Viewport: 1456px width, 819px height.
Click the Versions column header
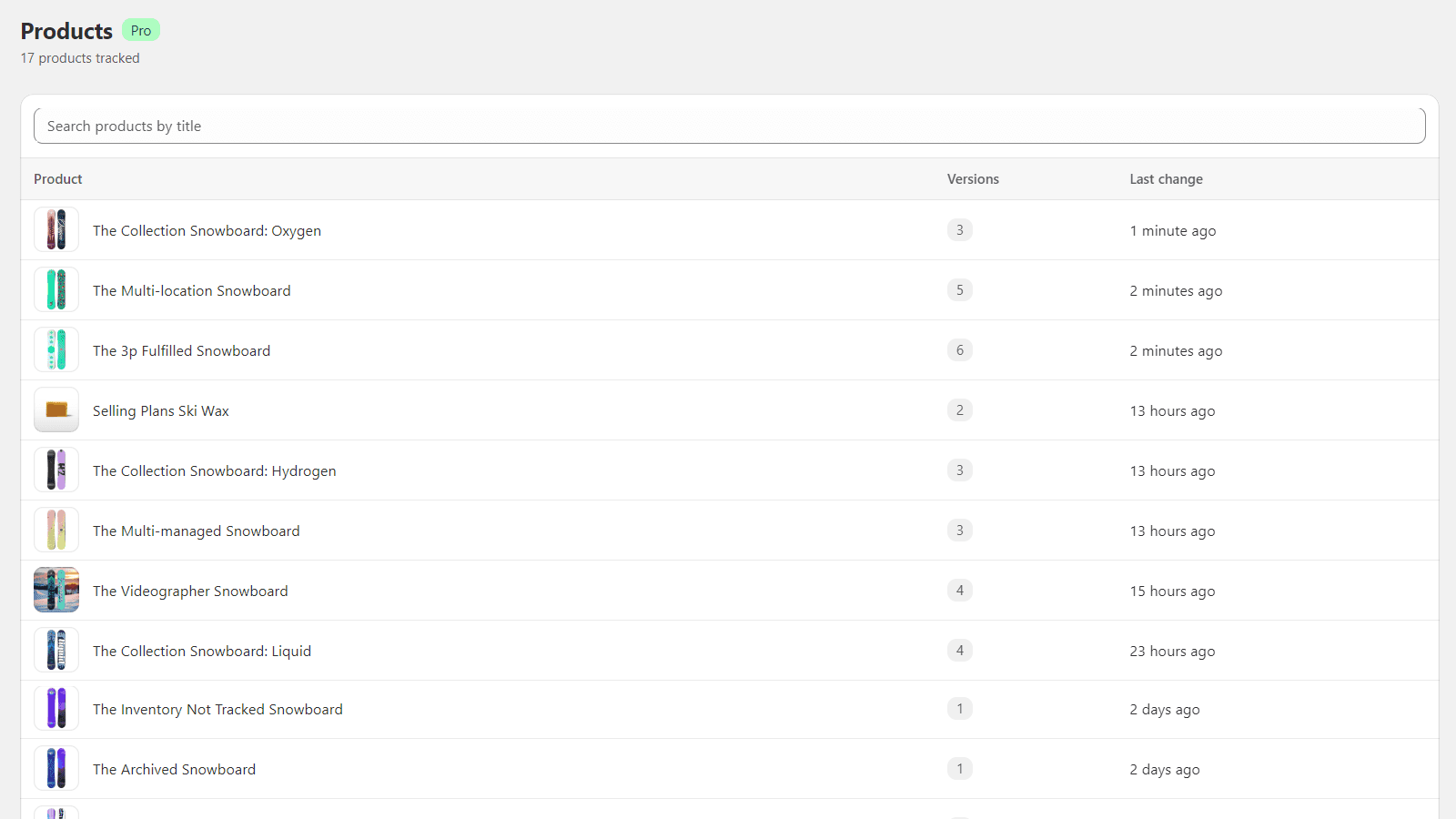973,179
